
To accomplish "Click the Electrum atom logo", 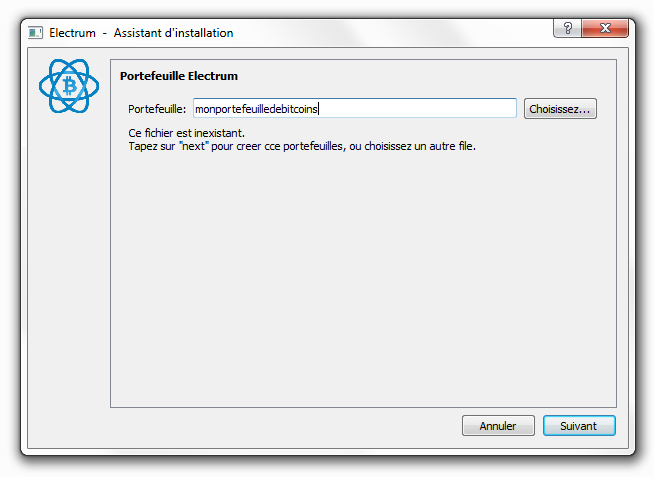I will point(69,86).
